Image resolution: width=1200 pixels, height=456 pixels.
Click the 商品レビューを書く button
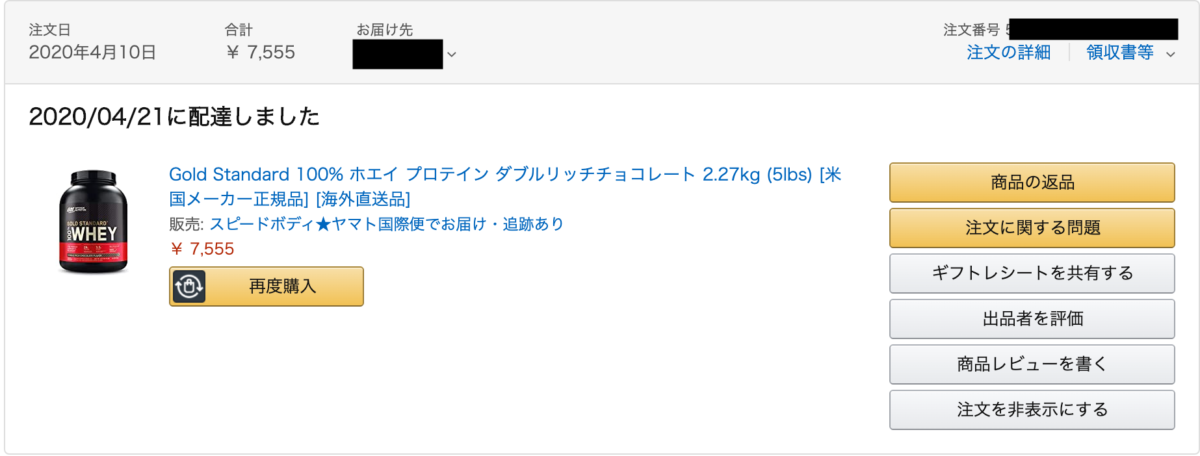click(x=1032, y=364)
